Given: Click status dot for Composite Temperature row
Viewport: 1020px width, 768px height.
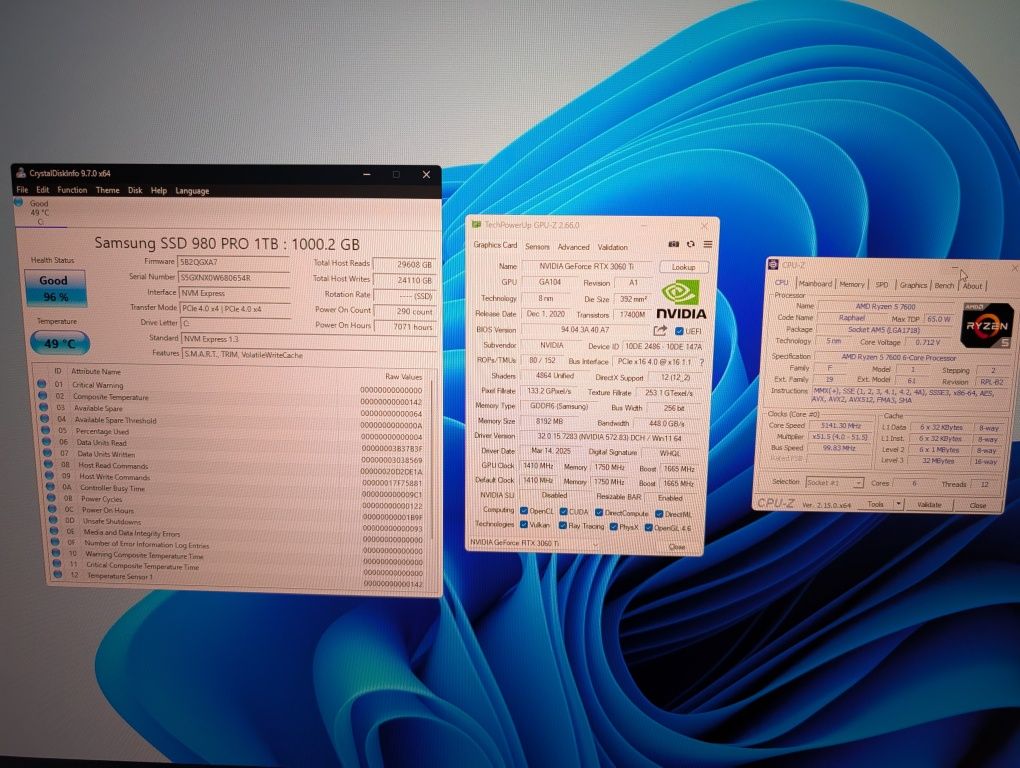Looking at the screenshot, I should (43, 395).
